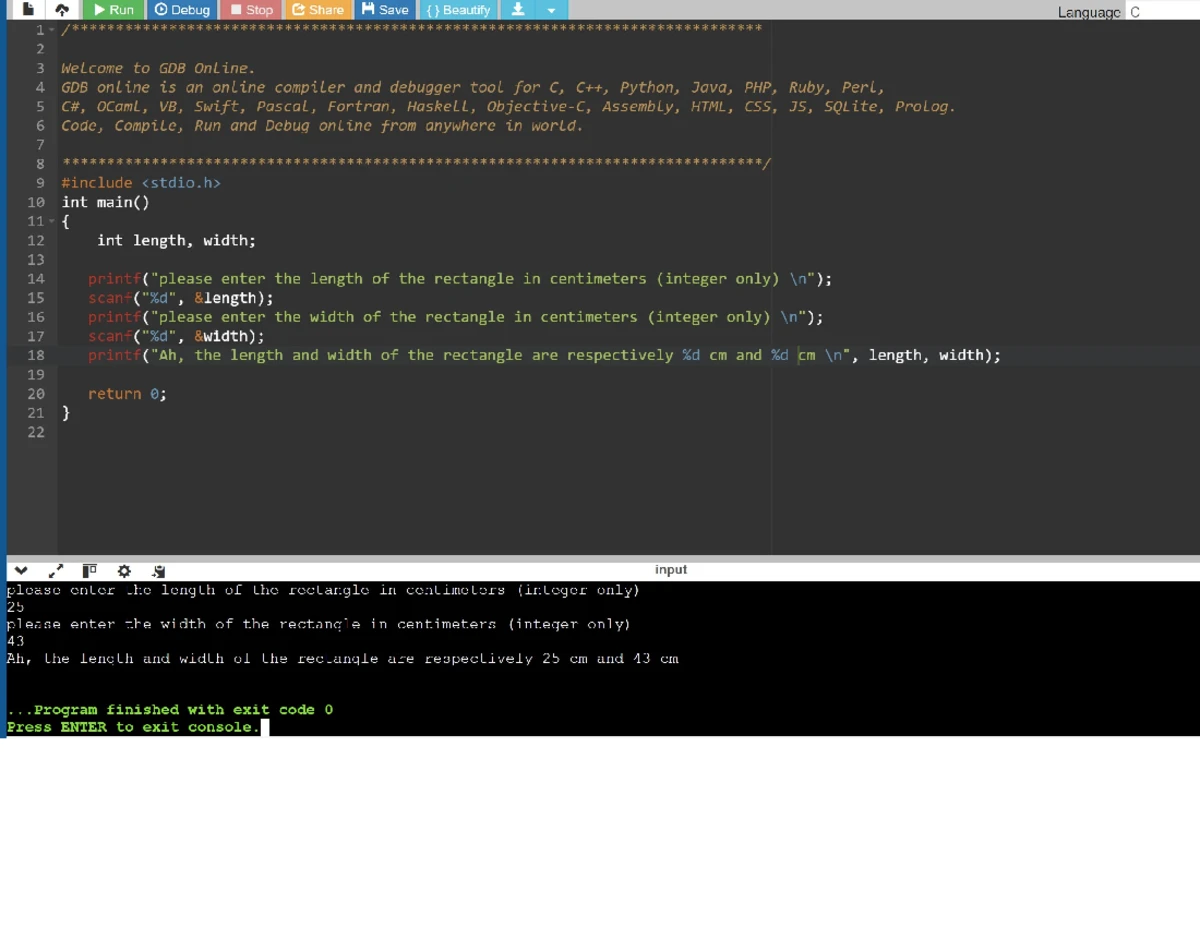
Task: Click console line 'Ah, the length and width...25 cm'
Action: point(343,659)
